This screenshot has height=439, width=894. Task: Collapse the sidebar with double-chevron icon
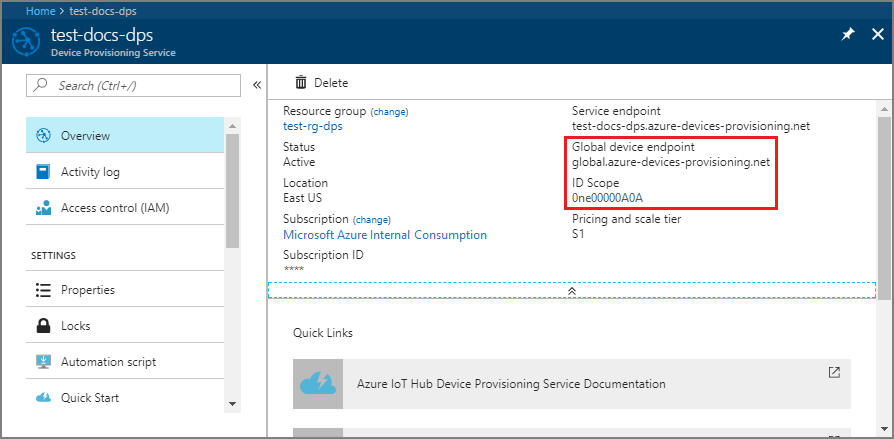click(256, 86)
